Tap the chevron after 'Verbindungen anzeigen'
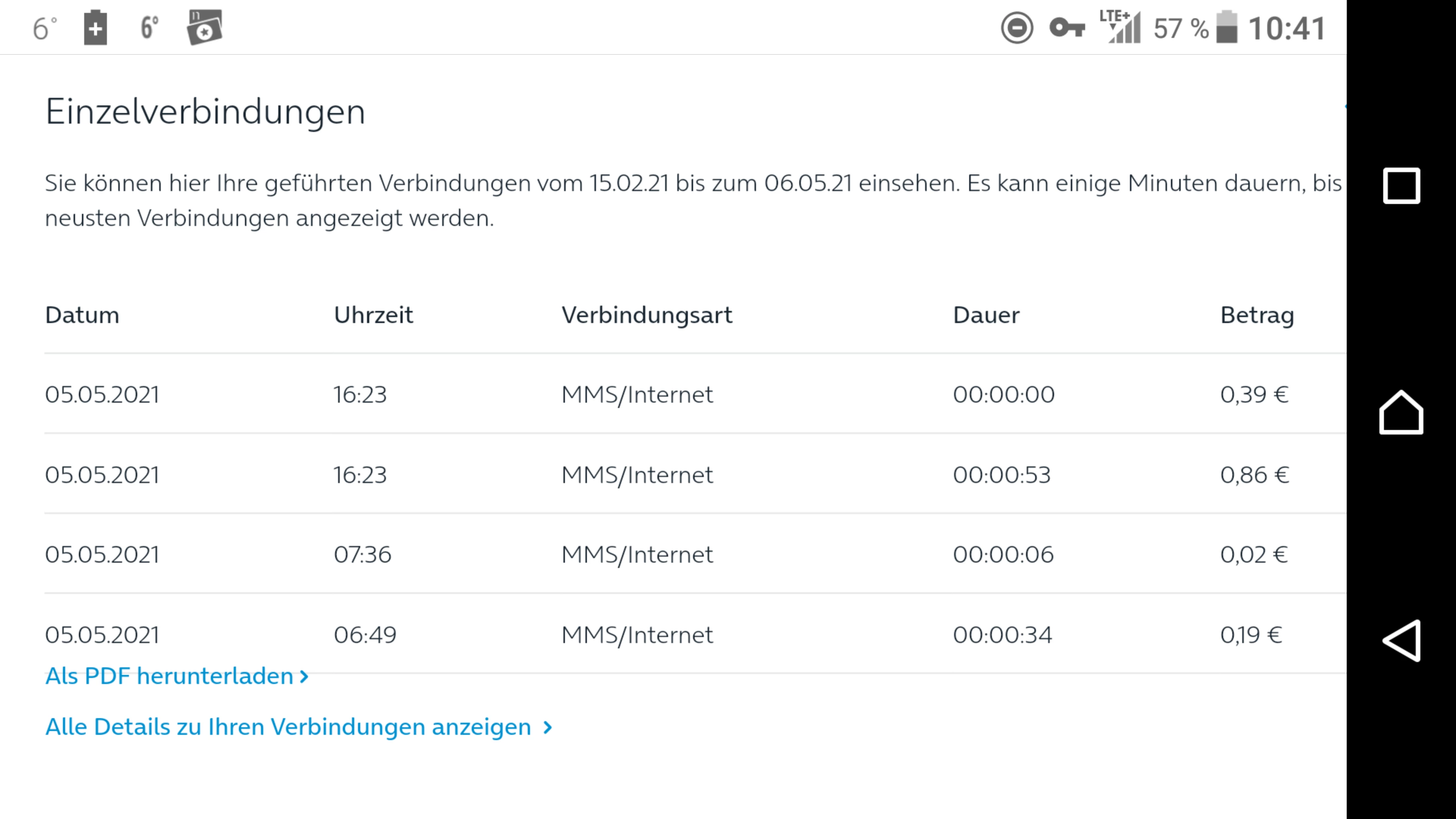Image resolution: width=1456 pixels, height=819 pixels. 547,727
